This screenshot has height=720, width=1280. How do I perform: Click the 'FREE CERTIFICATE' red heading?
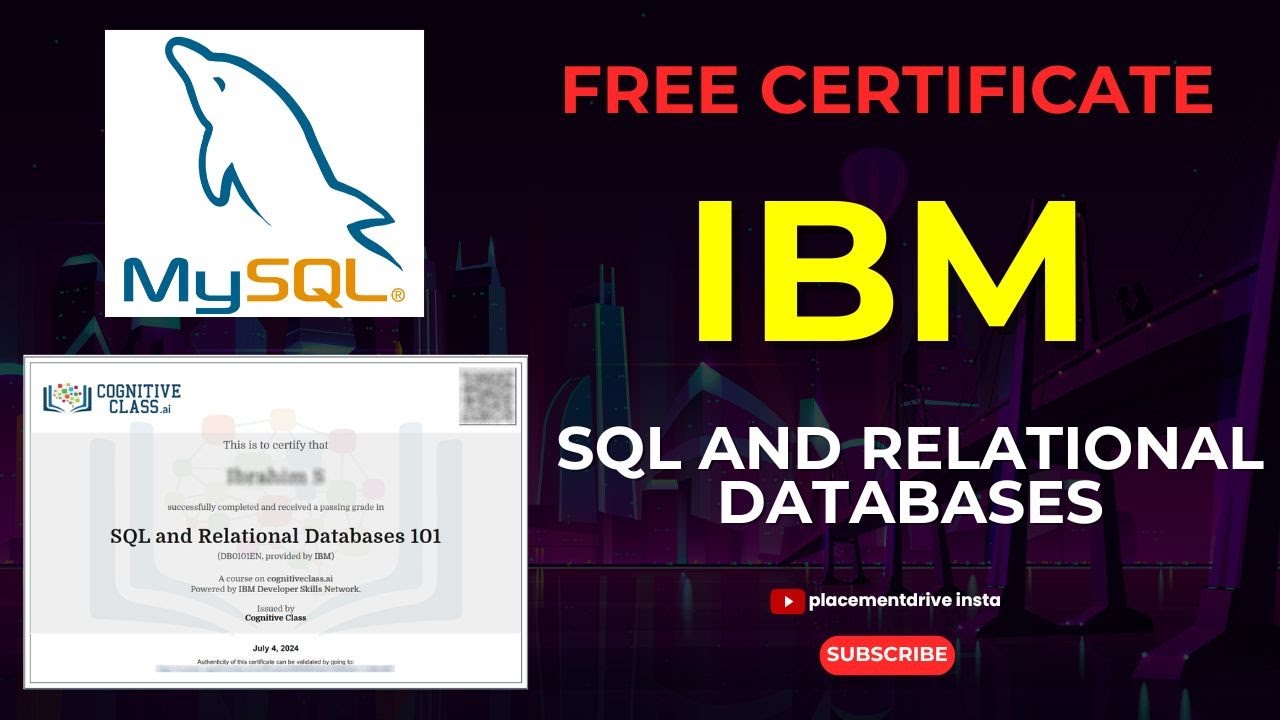point(887,90)
